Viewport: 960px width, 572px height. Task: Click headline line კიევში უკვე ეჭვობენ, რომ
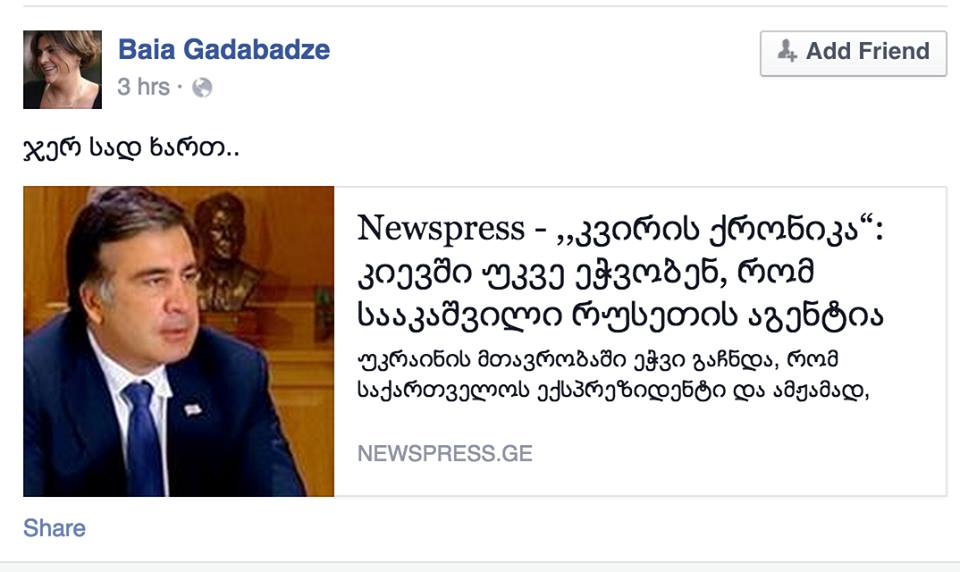tap(585, 272)
